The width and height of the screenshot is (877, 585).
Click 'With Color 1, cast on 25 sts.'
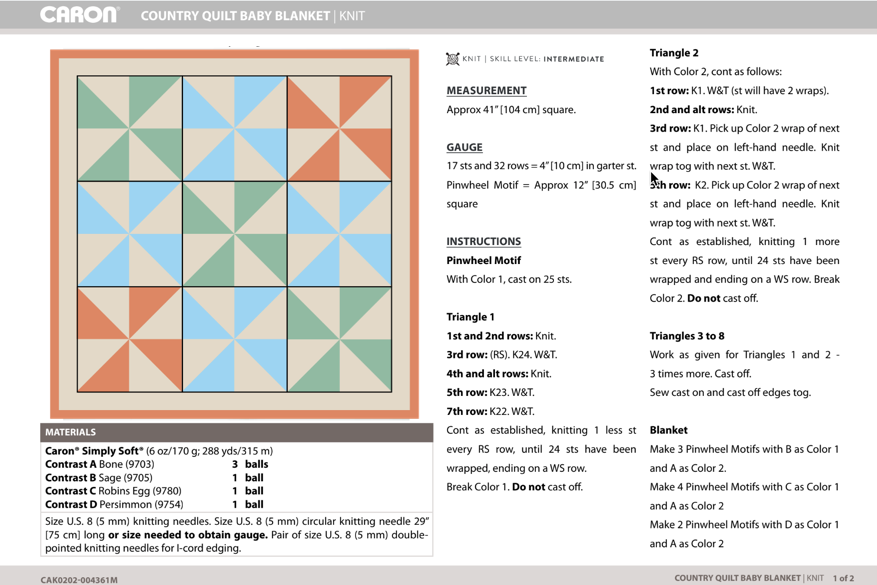pos(508,279)
